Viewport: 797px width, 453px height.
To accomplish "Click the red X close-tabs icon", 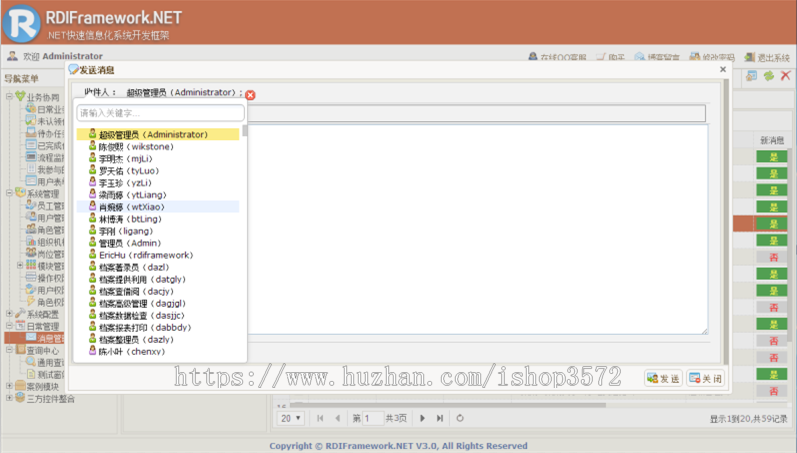I will (x=785, y=76).
